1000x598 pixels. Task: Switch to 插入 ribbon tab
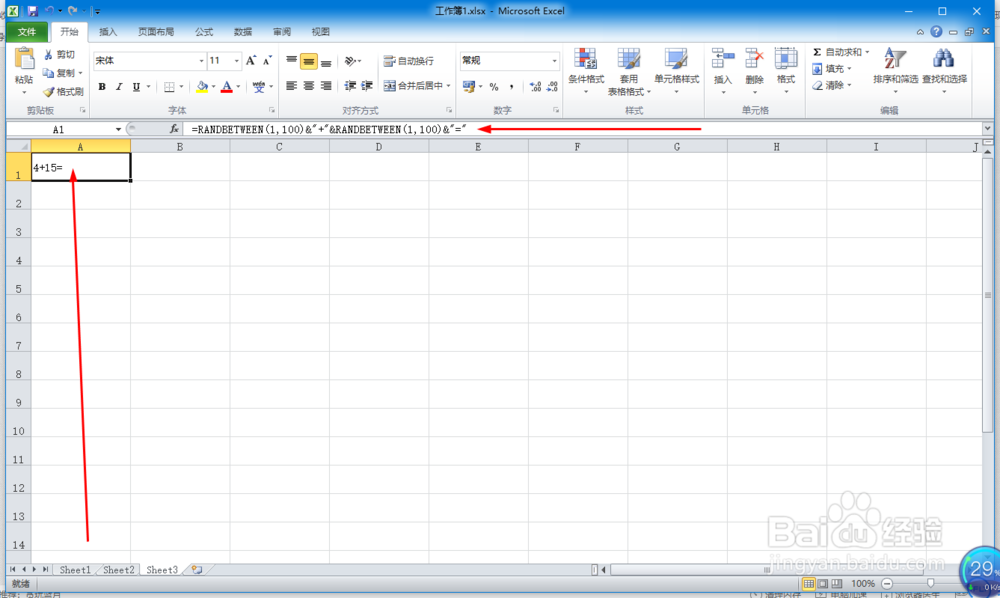click(108, 32)
